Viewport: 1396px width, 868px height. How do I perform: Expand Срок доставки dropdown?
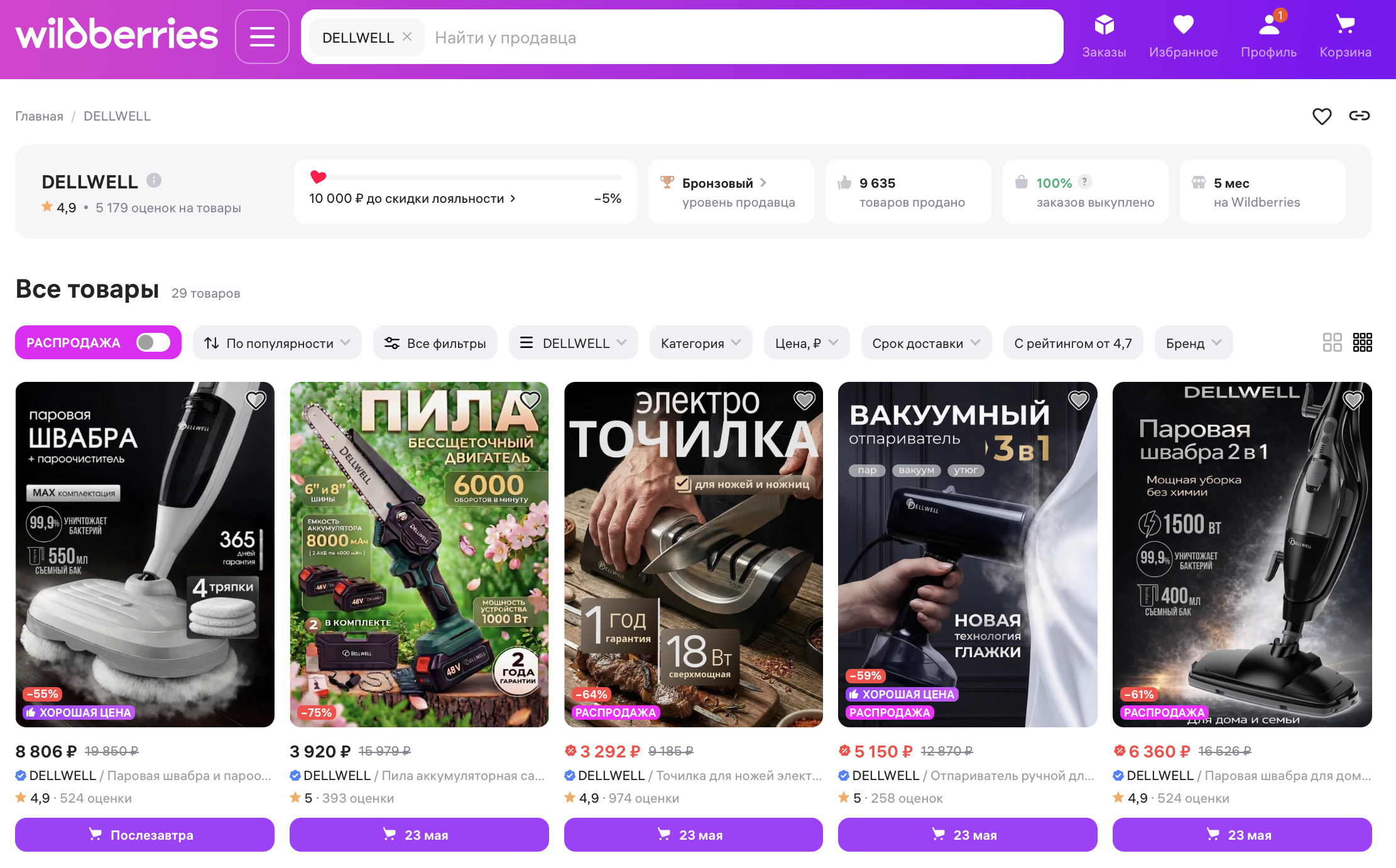pyautogui.click(x=926, y=343)
